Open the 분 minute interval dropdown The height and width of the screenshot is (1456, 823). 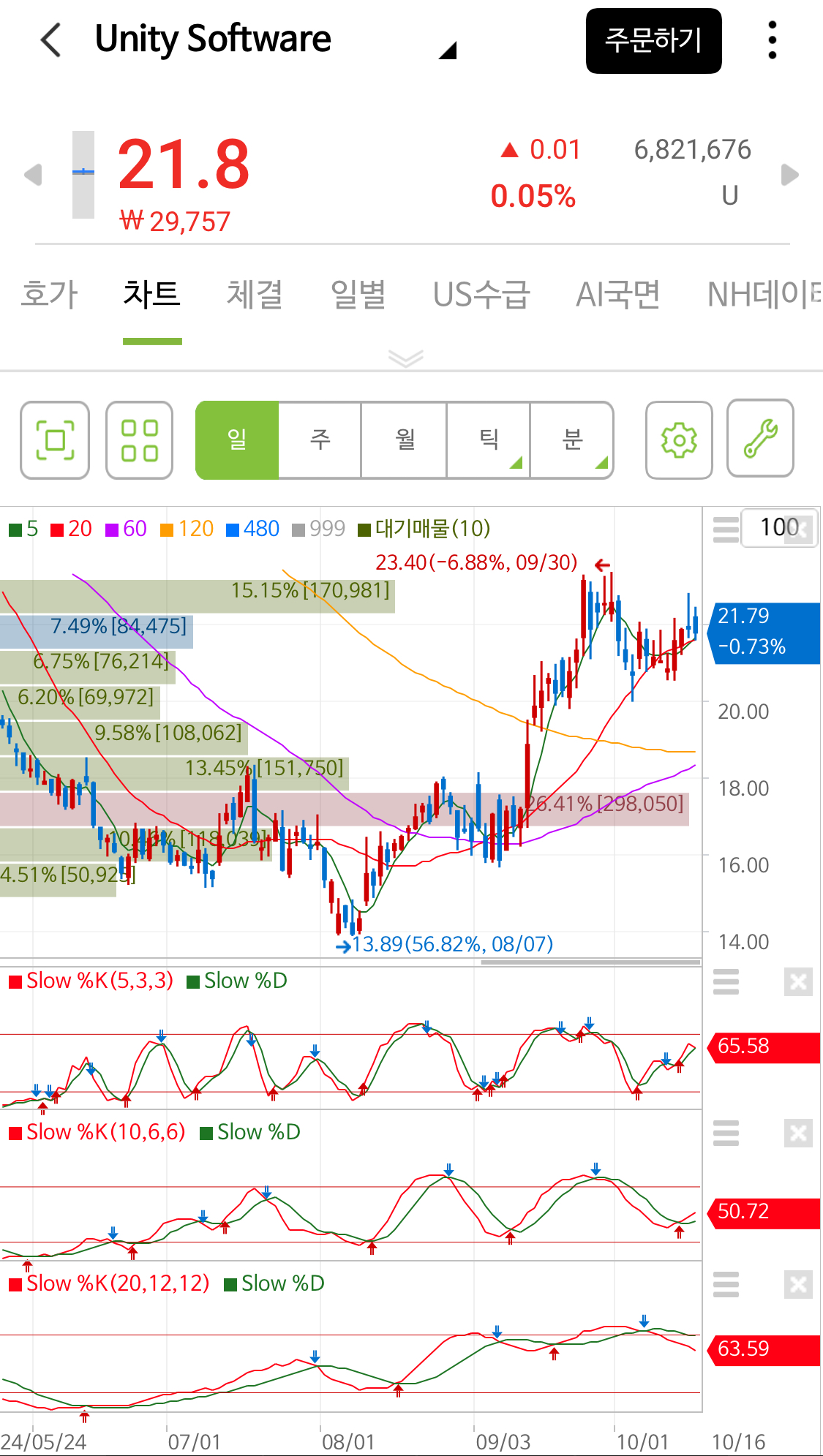(x=572, y=440)
